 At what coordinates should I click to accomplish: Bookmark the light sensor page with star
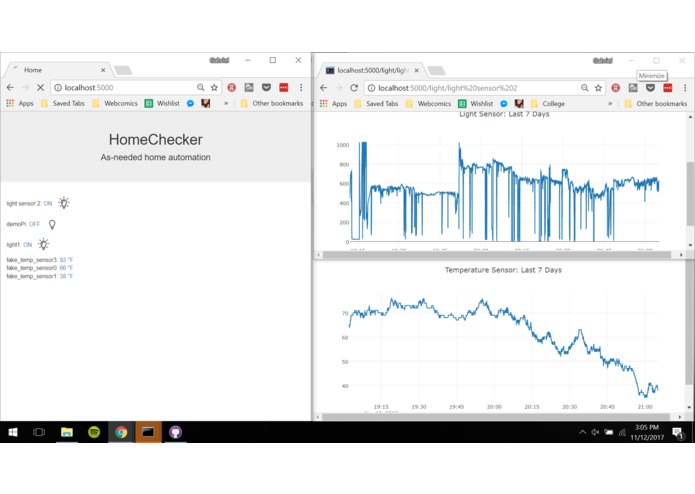(598, 88)
